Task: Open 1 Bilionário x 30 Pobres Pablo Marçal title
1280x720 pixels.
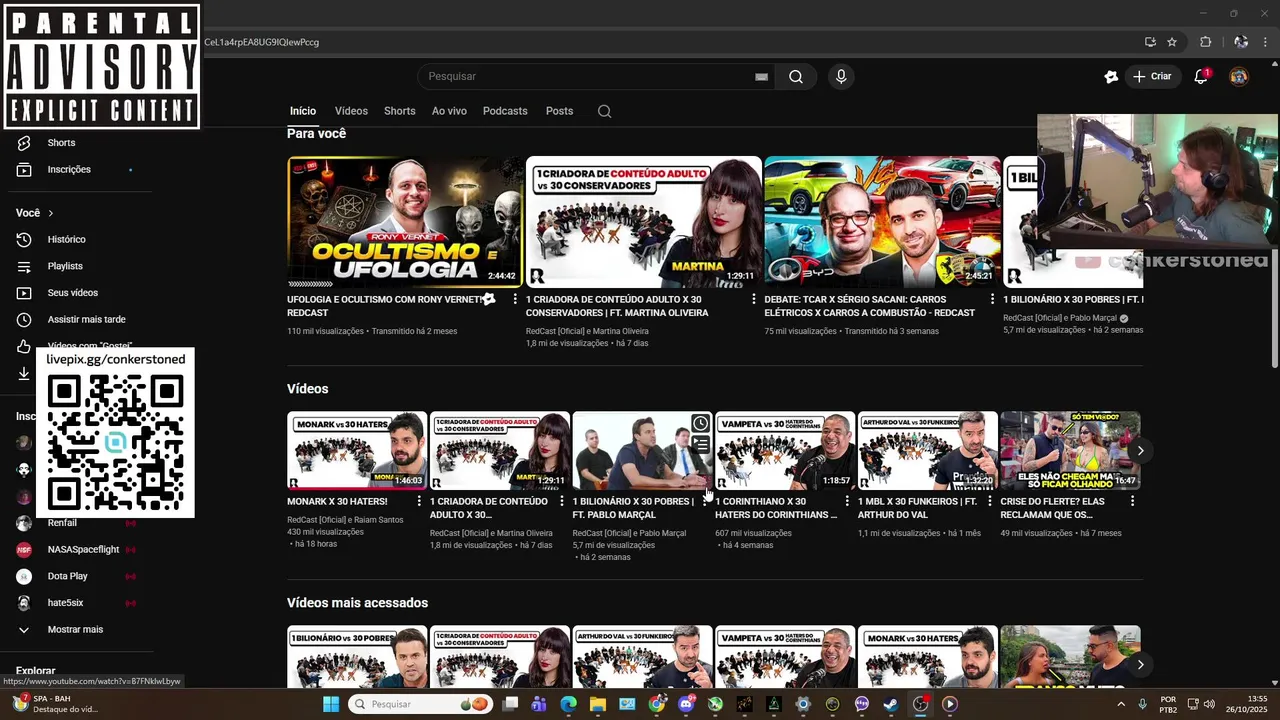Action: [x=633, y=508]
